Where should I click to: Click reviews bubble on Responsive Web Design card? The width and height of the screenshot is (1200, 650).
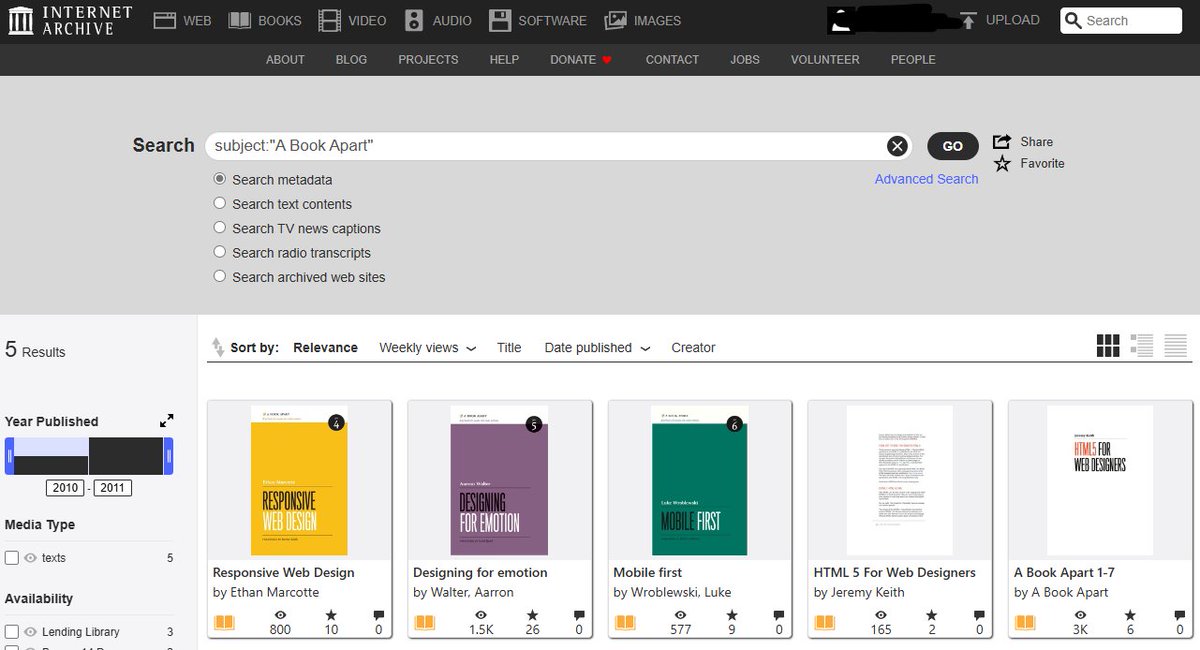click(x=379, y=615)
